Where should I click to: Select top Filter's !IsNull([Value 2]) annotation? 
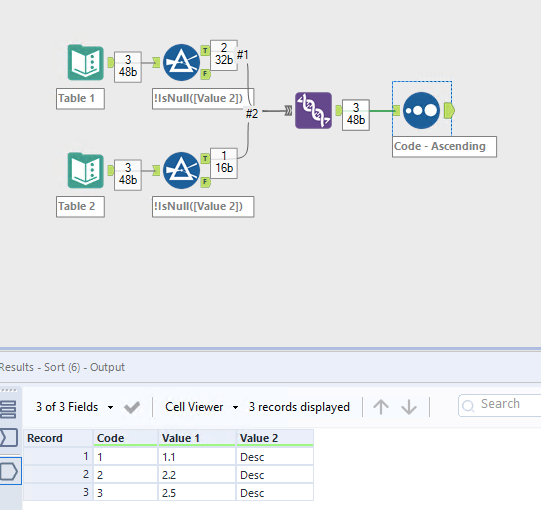coord(203,99)
